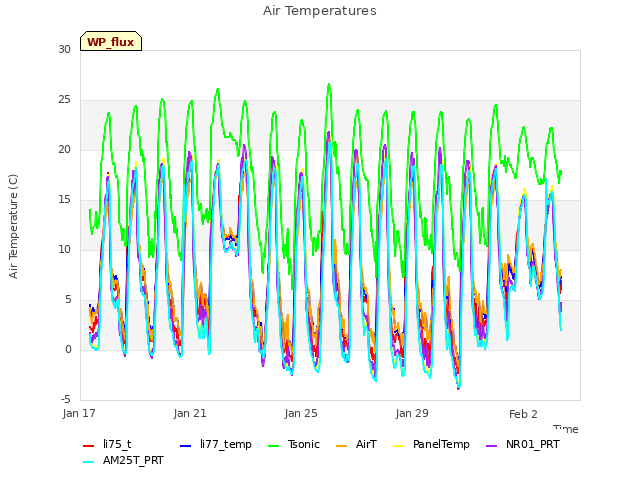Toggle the Tsonic legend entry
Image resolution: width=640 pixels, height=480 pixels.
pyautogui.click(x=294, y=444)
